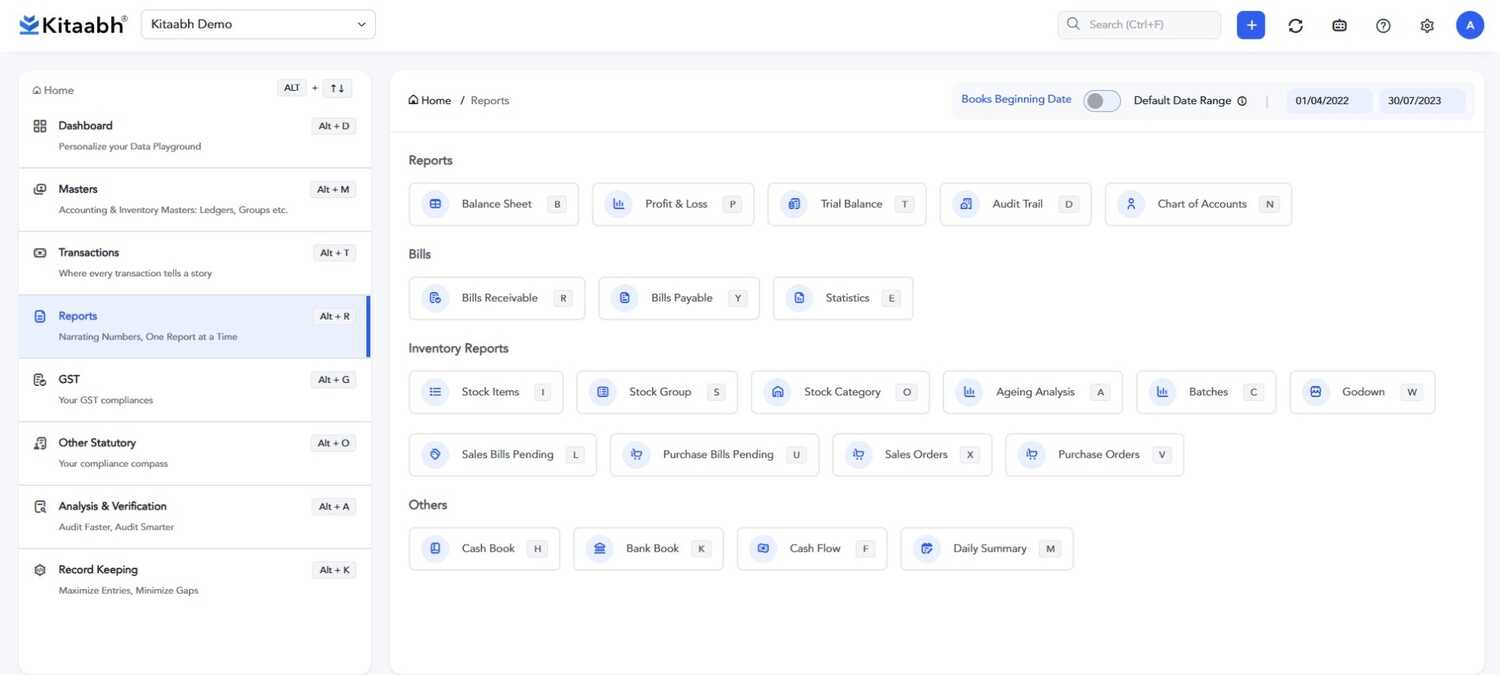
Task: Open the end date 30/07/2023 picker
Action: pyautogui.click(x=1421, y=101)
